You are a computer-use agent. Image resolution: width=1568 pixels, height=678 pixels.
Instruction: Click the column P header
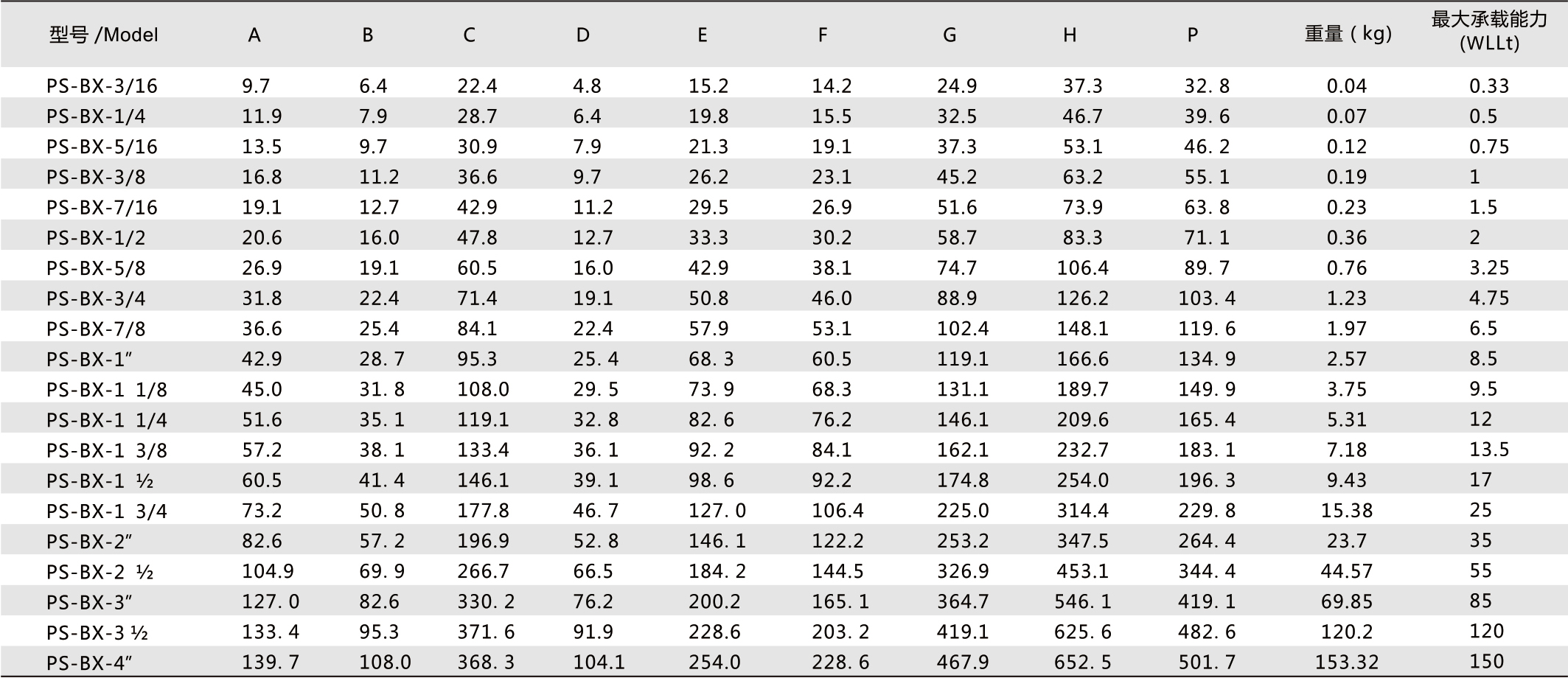(1193, 35)
